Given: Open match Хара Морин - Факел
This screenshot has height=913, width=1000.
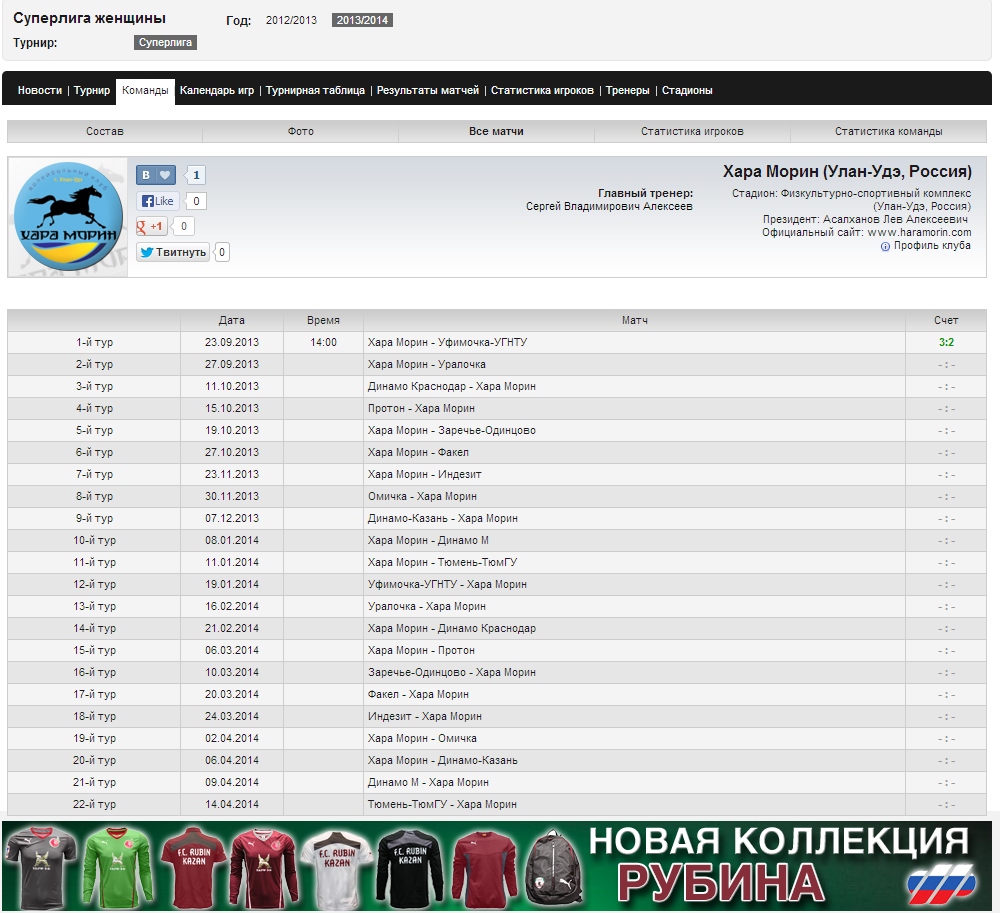Looking at the screenshot, I should 418,453.
